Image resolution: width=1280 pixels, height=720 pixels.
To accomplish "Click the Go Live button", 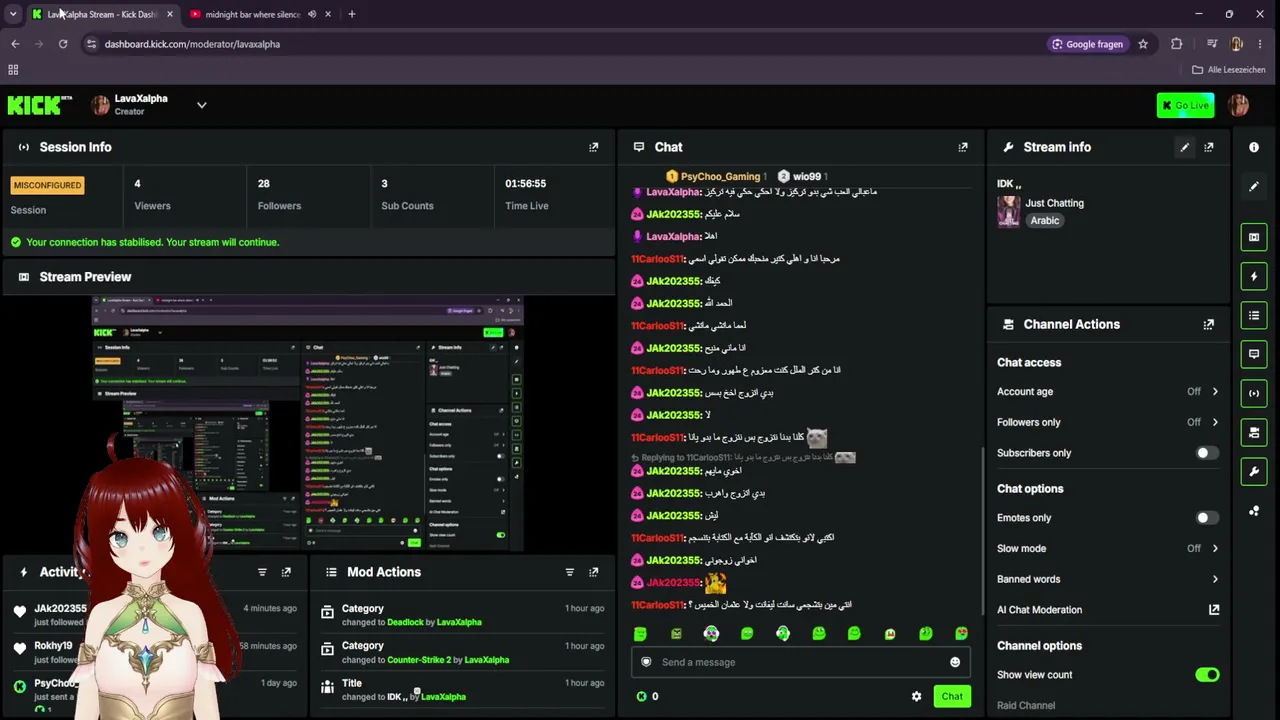I will click(x=1185, y=105).
